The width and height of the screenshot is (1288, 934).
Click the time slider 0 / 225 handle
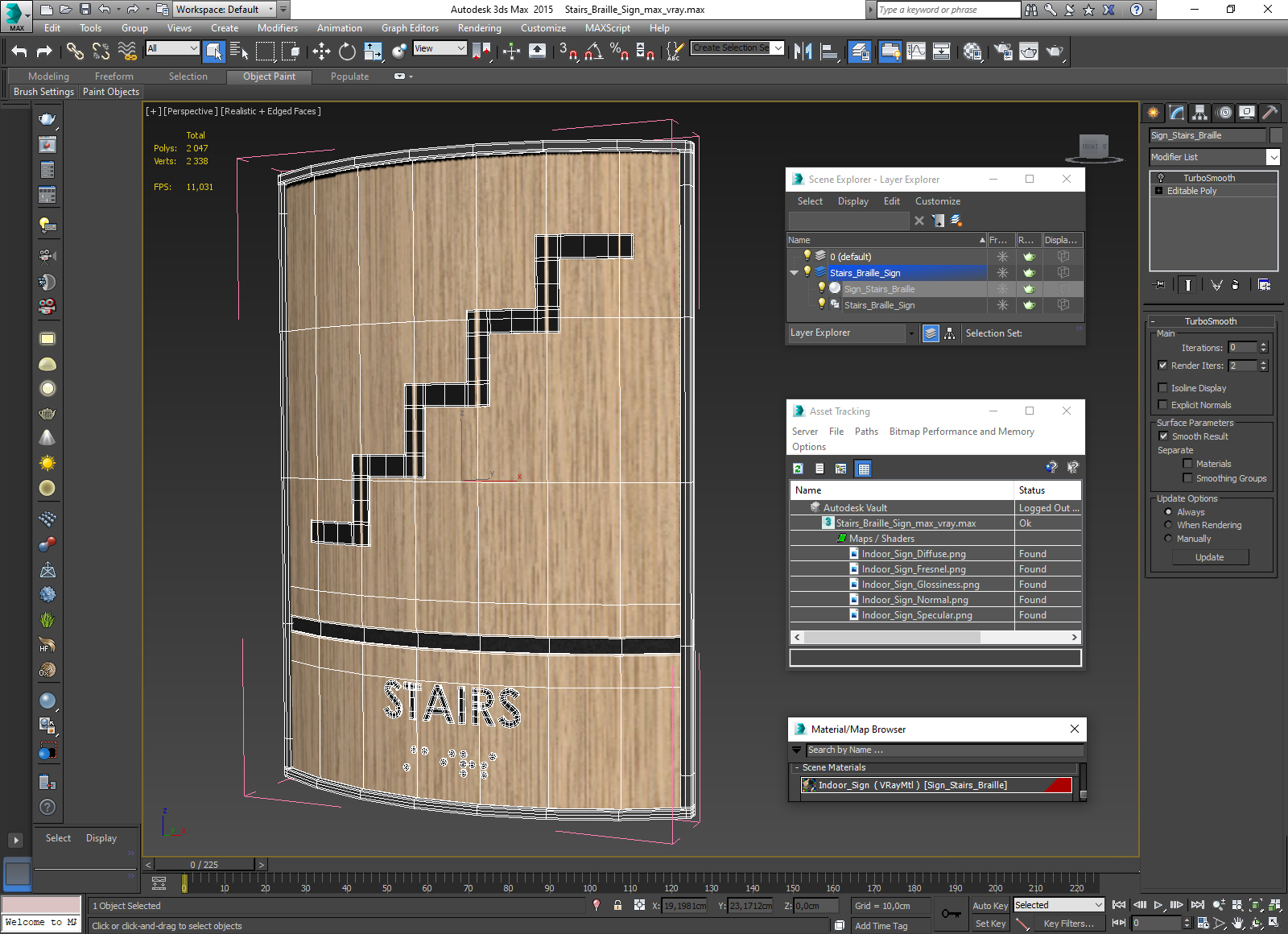click(204, 865)
